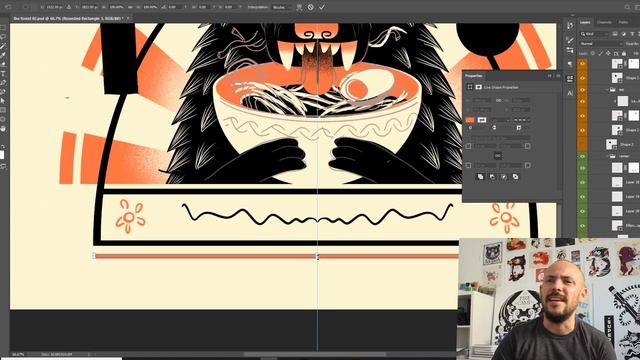This screenshot has width=640, height=360.
Task: Open the stroke width dropdown in Properties
Action: 500,120
